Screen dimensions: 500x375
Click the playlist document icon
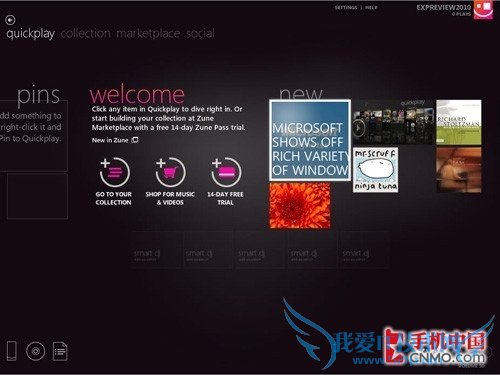click(x=60, y=351)
